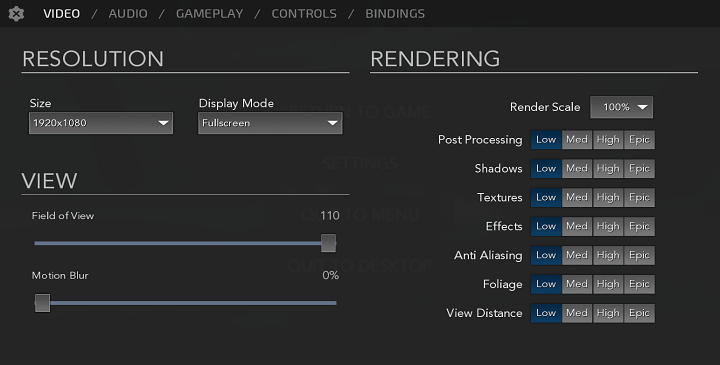The image size is (720, 365).
Task: Switch to the AUDIO tab
Action: coord(128,14)
